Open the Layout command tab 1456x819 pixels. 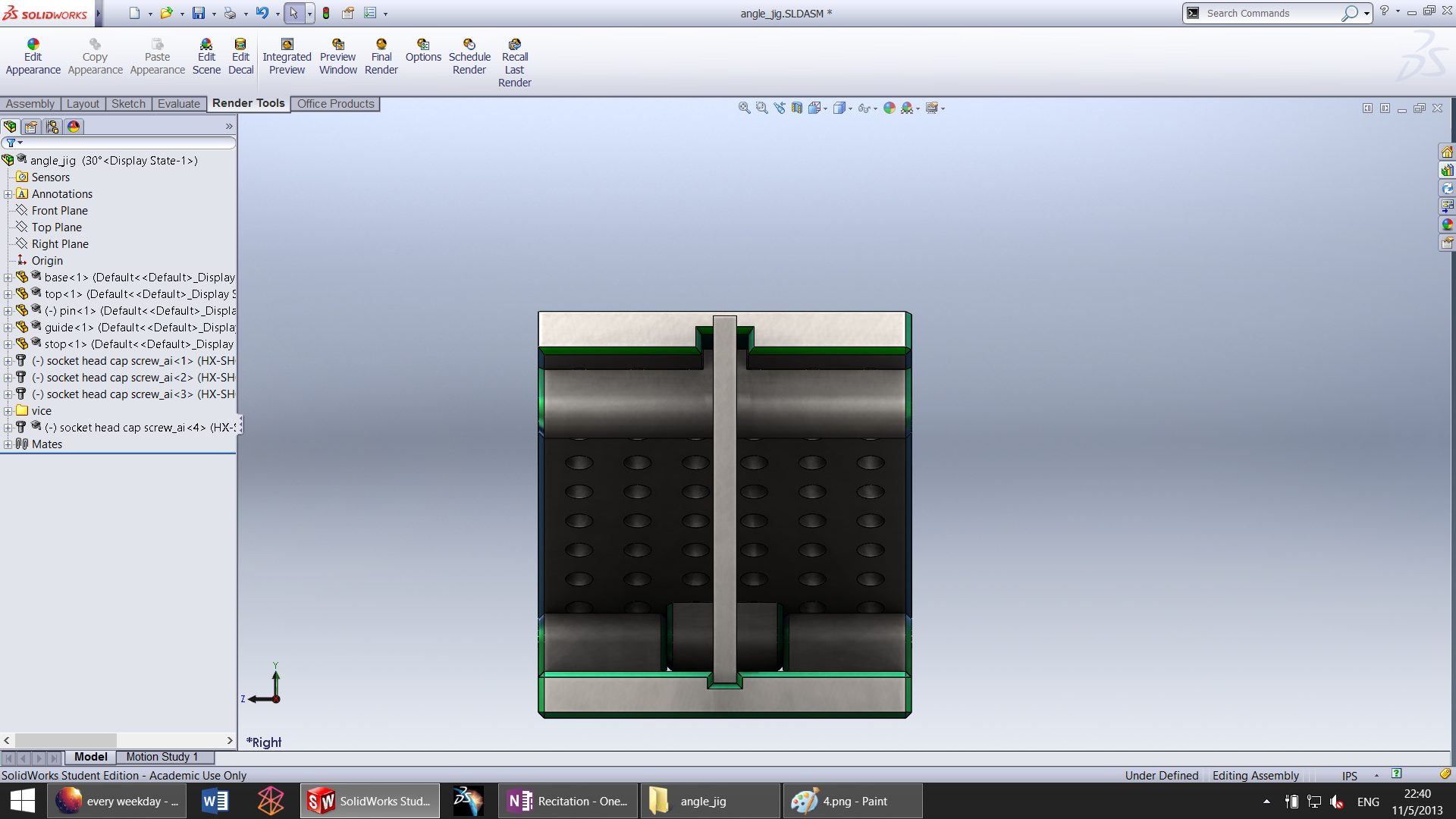click(x=83, y=104)
